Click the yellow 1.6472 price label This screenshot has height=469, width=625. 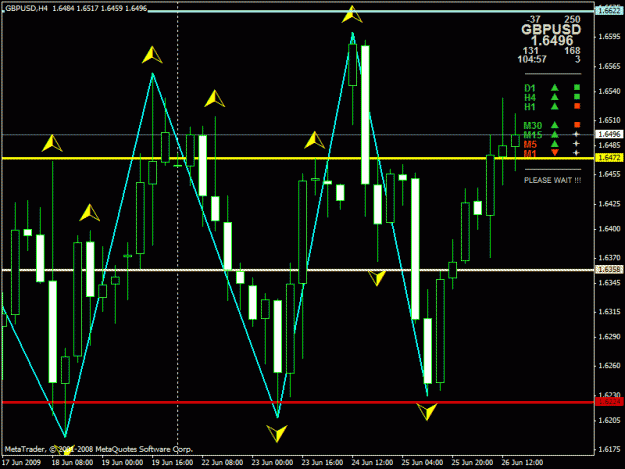609,158
